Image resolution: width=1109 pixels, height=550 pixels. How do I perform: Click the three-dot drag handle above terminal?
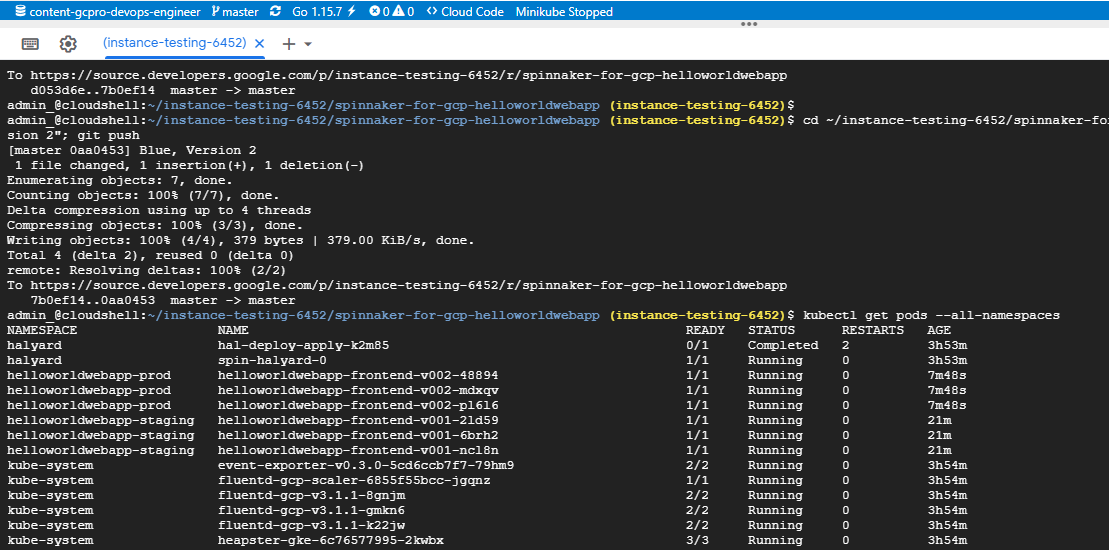[748, 25]
